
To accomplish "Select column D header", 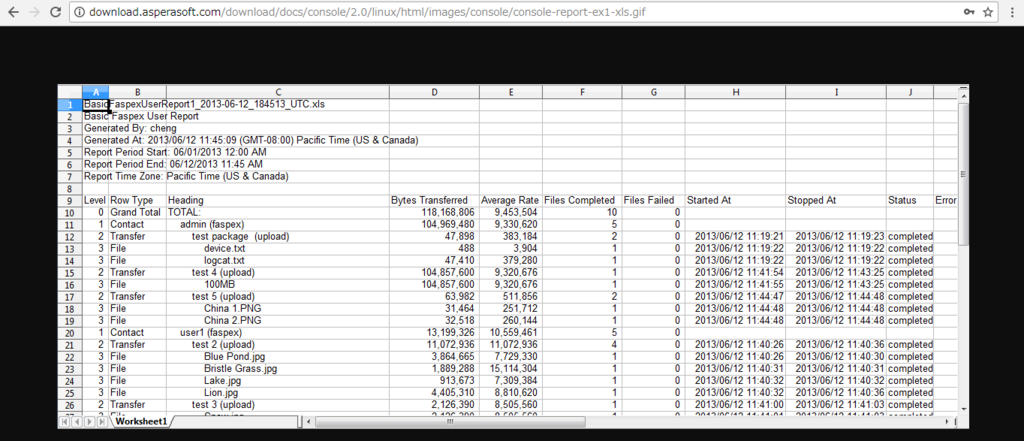I will click(434, 92).
